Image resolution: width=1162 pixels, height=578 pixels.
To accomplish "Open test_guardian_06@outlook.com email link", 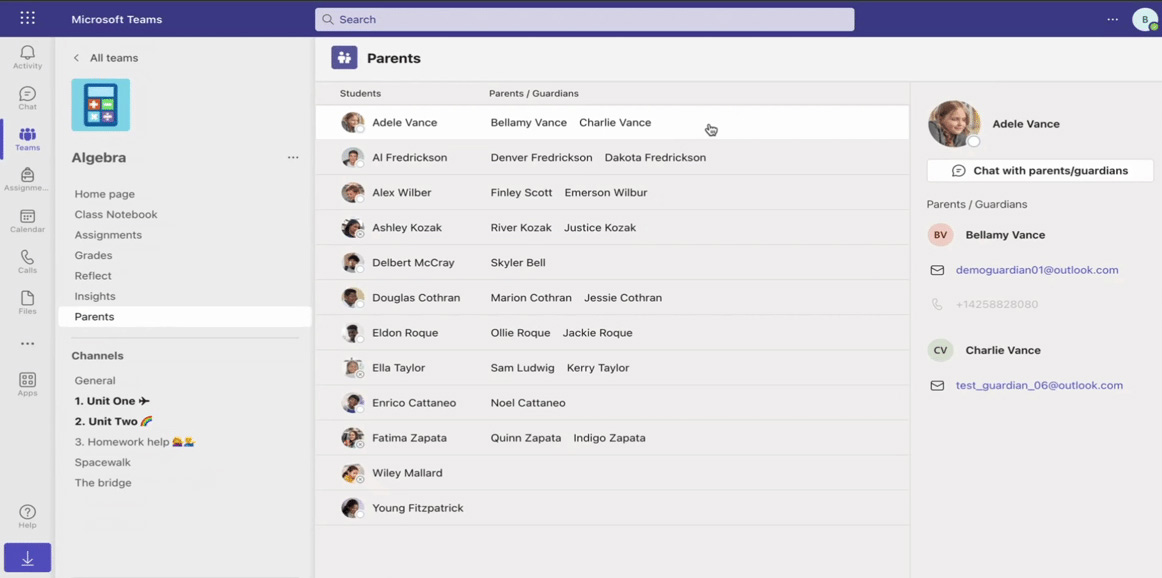I will coord(1039,385).
